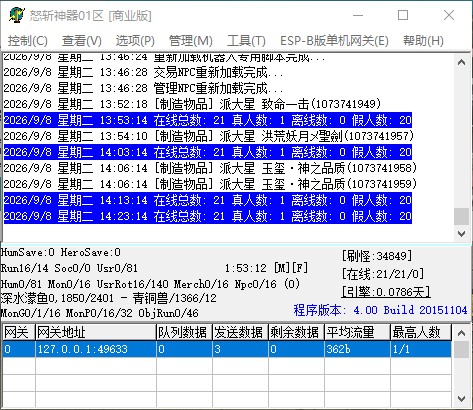Select gateway address 127.0.0.1:49633 cell
The image size is (473, 410).
96,349
